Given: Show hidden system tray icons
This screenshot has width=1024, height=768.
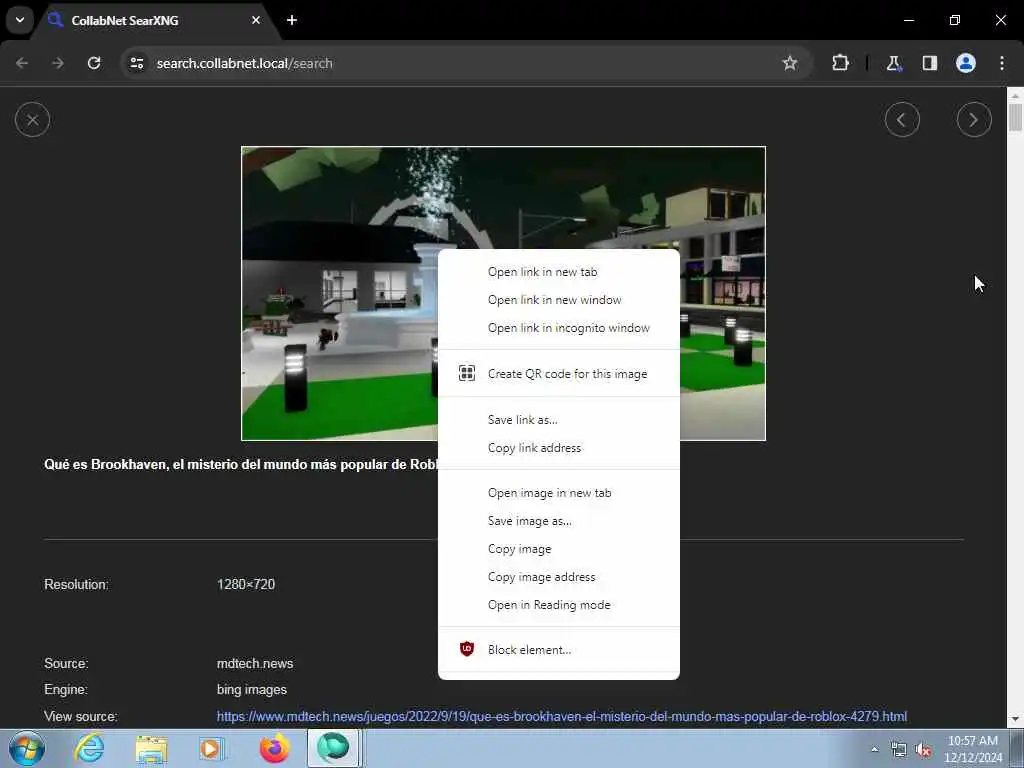Looking at the screenshot, I should 874,750.
